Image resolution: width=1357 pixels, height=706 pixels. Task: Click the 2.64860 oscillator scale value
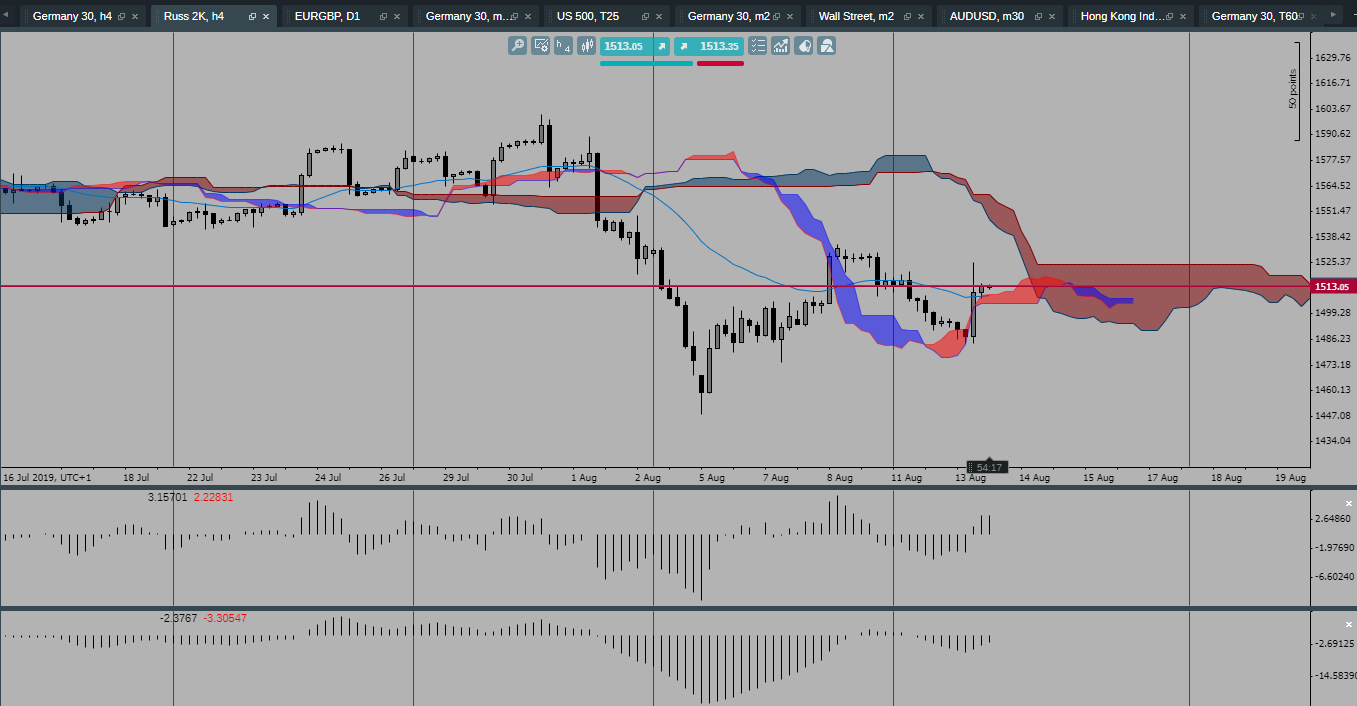click(x=1335, y=518)
